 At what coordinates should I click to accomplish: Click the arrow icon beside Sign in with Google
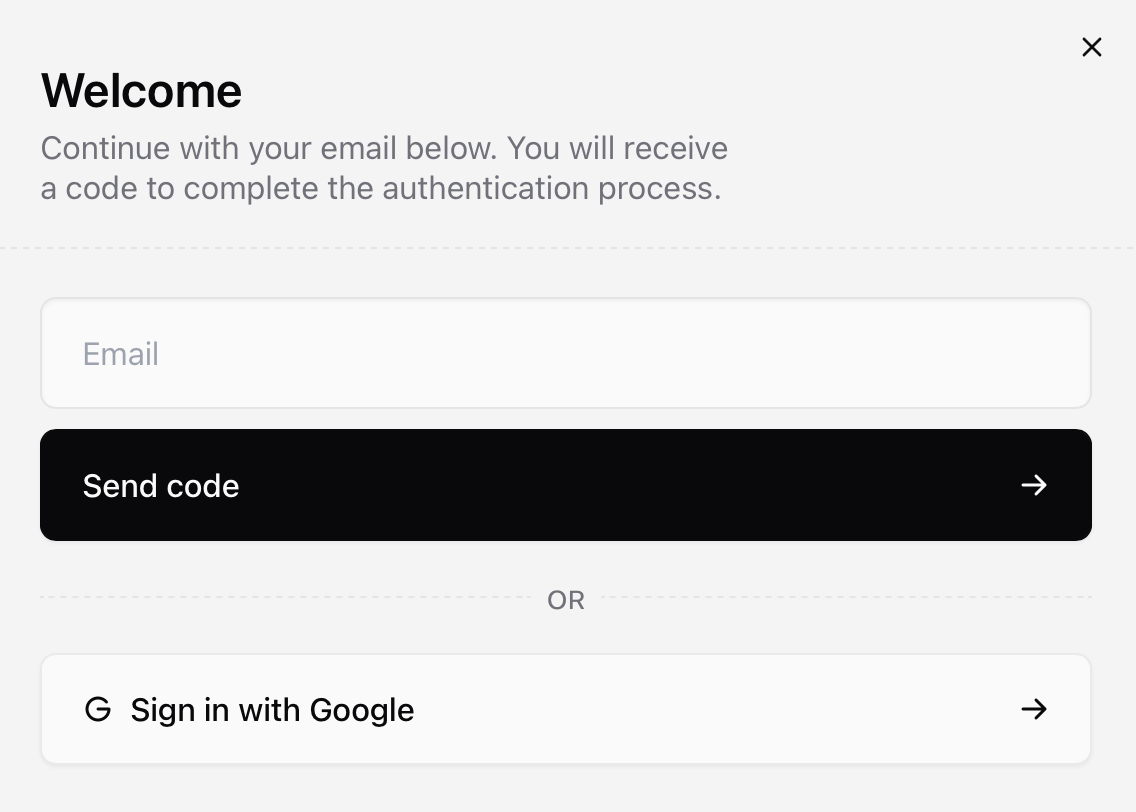[x=1034, y=709]
